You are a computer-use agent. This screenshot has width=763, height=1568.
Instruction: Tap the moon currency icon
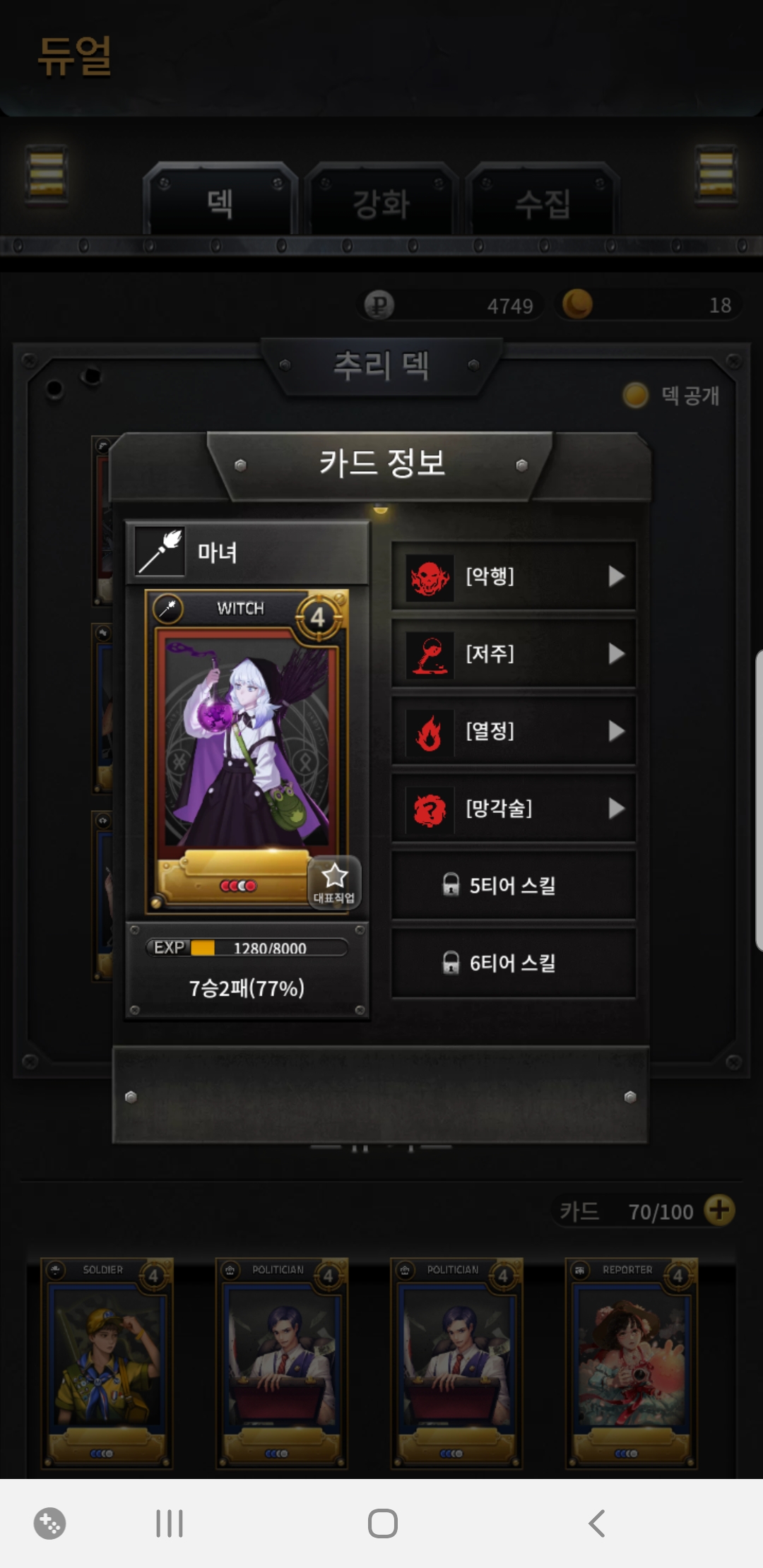click(x=577, y=304)
